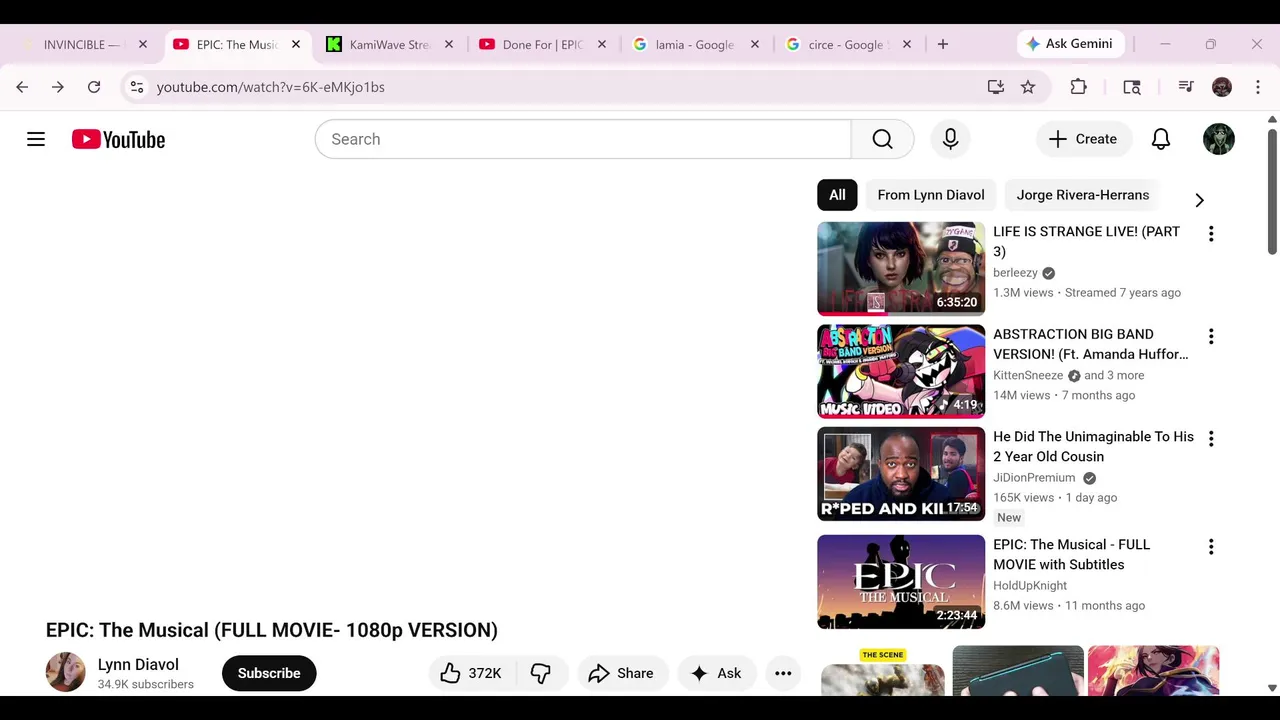Open Lynn Diavol channel avatar
Image resolution: width=1280 pixels, height=720 pixels.
(66, 672)
